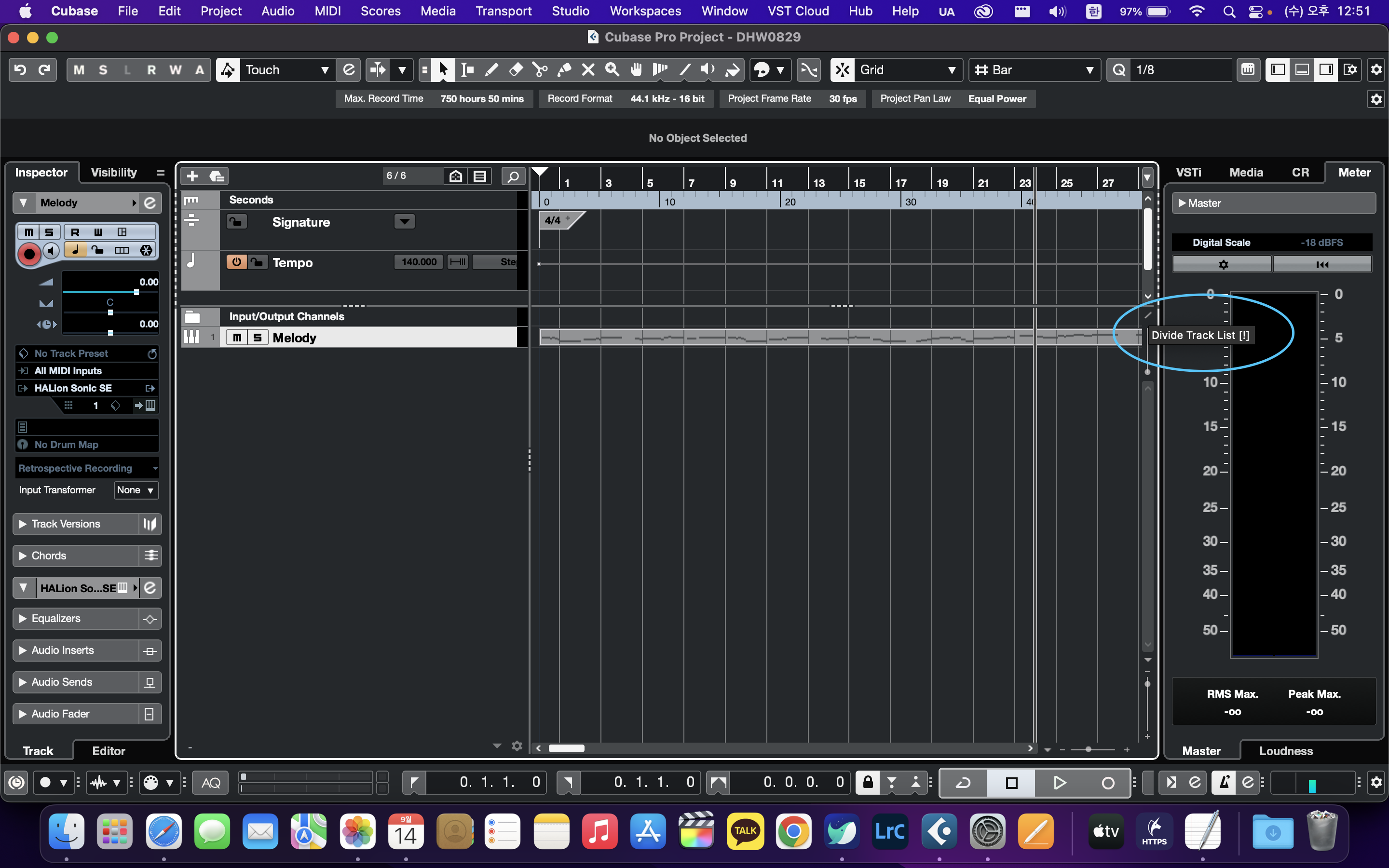
Task: Click the Mute X tool
Action: (x=588, y=70)
